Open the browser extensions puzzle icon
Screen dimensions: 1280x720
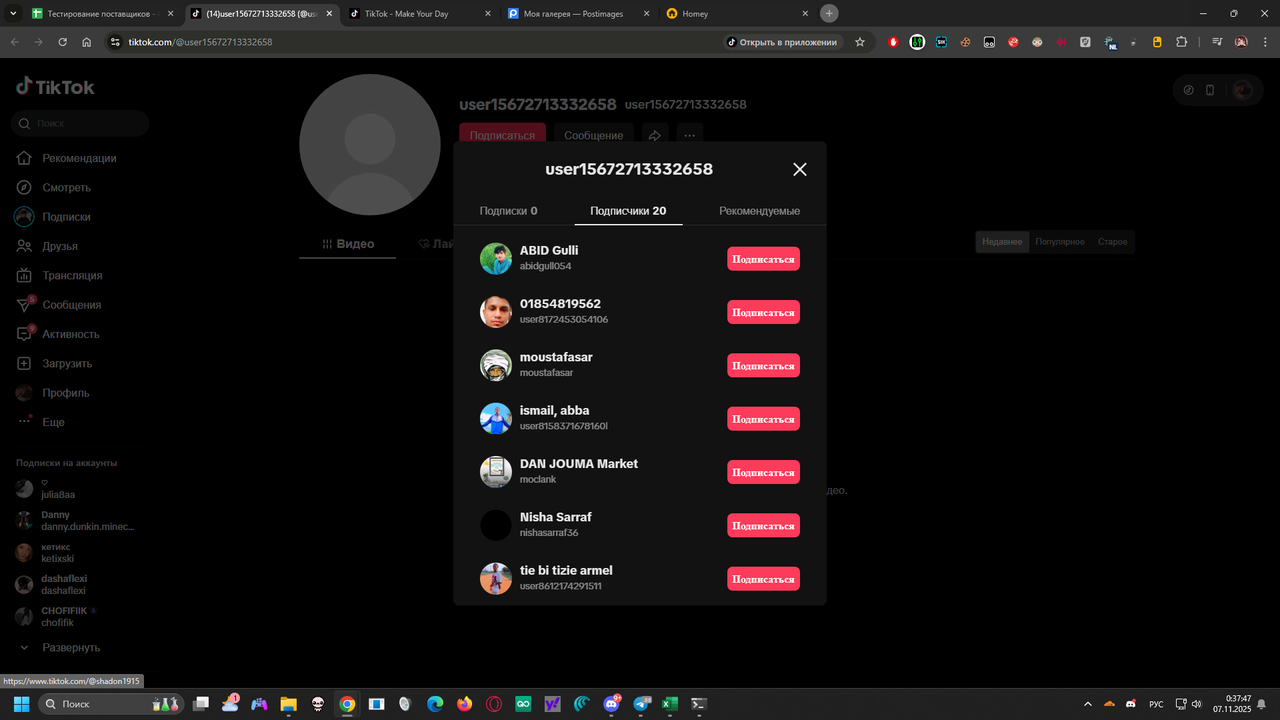(x=1181, y=42)
